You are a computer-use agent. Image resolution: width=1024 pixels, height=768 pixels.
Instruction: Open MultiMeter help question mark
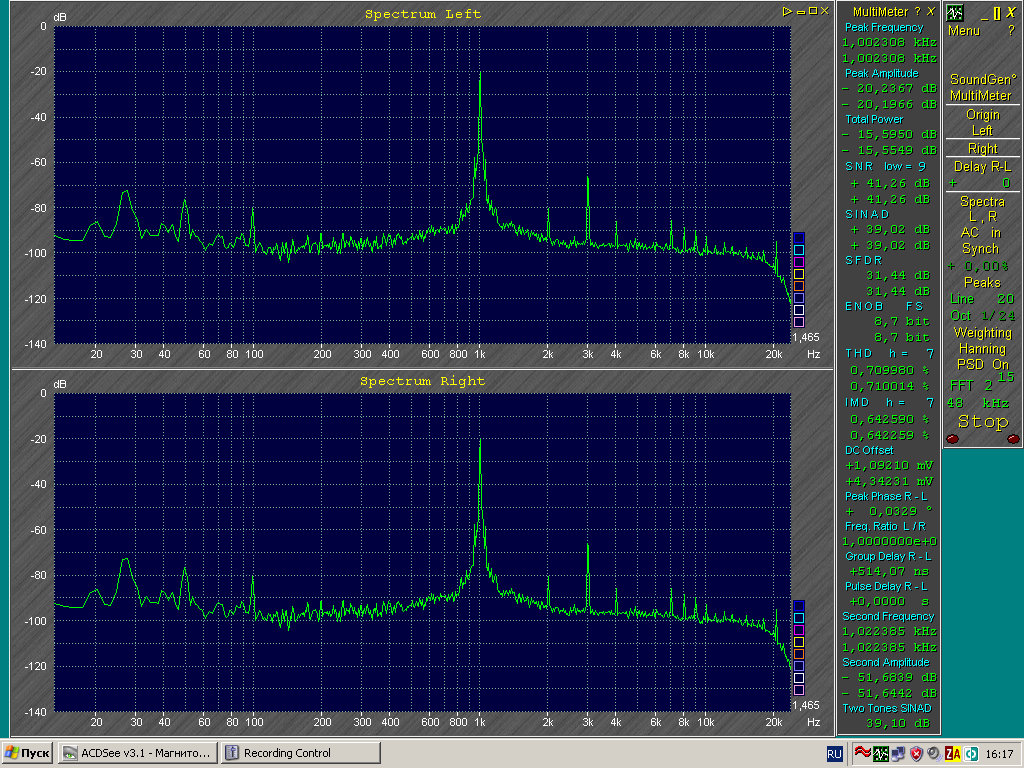click(918, 11)
